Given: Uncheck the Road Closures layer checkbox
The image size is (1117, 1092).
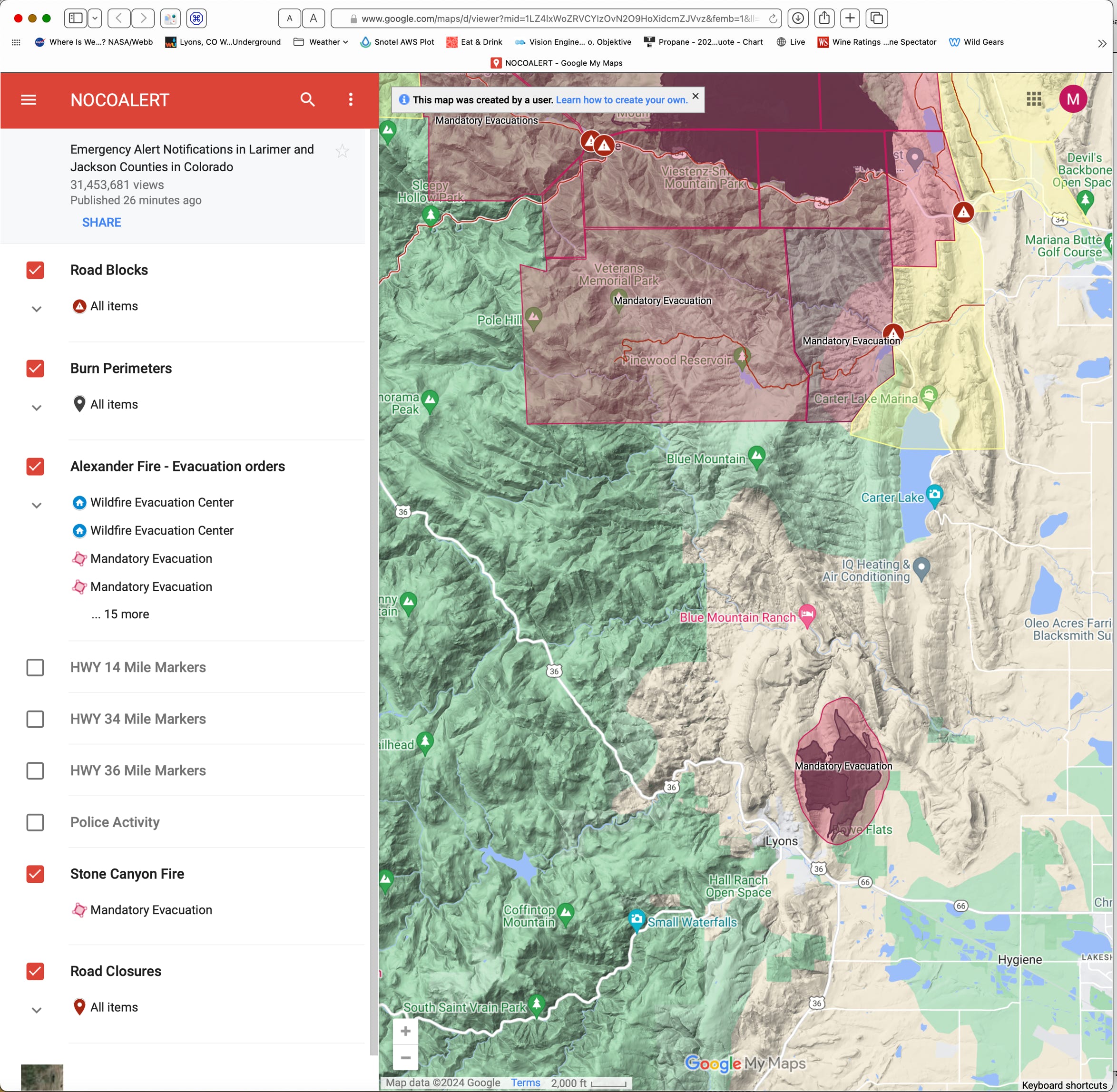Looking at the screenshot, I should point(35,971).
